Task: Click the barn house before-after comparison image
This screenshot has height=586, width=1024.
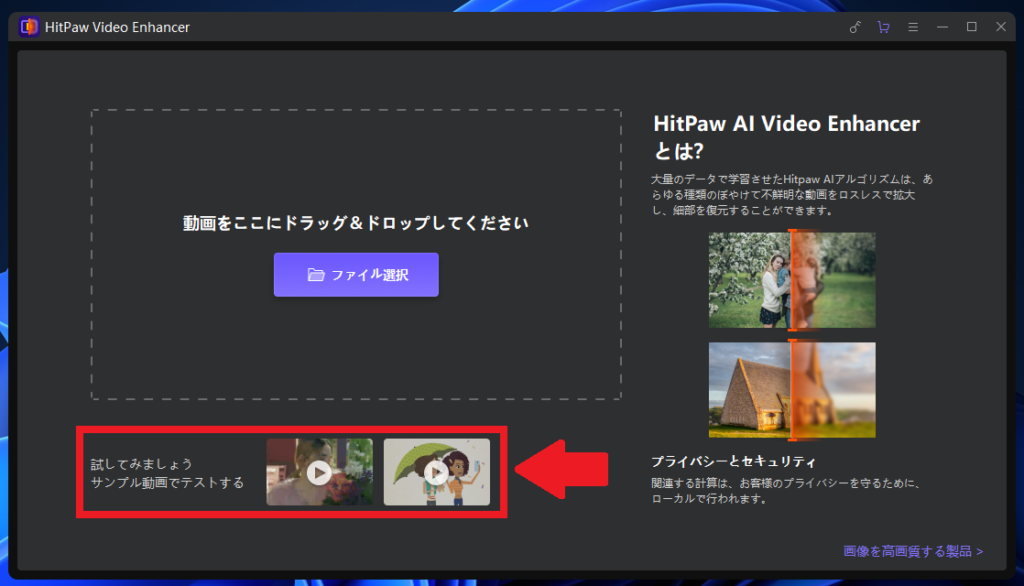Action: [792, 389]
